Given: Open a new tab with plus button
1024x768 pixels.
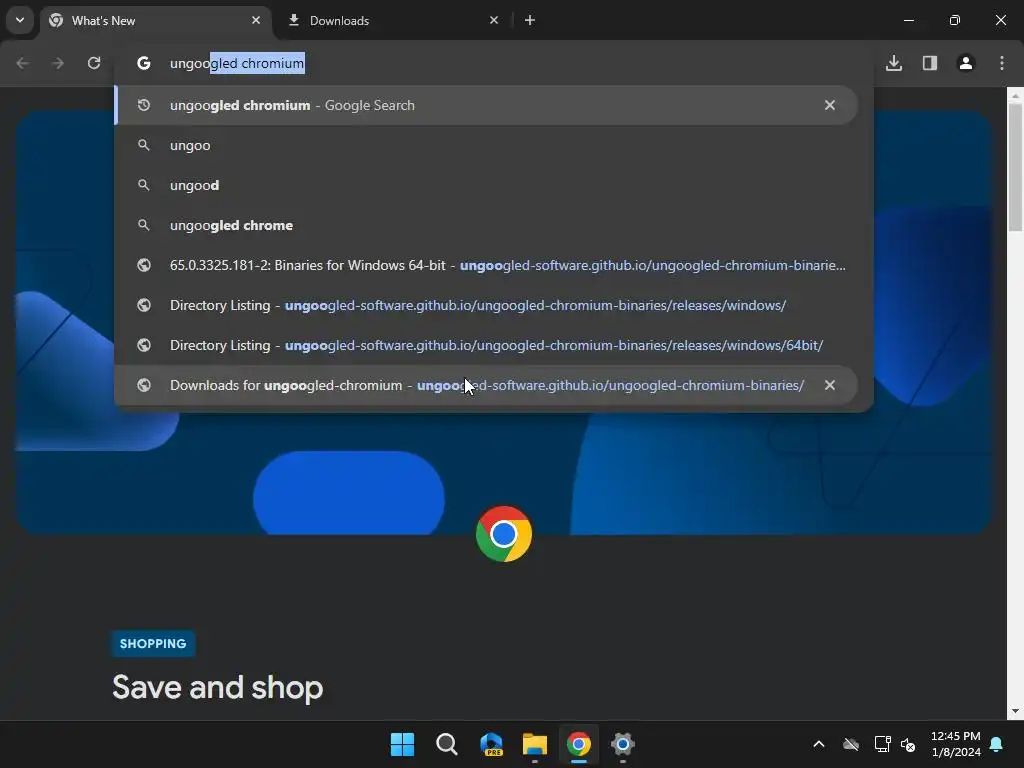Looking at the screenshot, I should pos(530,20).
